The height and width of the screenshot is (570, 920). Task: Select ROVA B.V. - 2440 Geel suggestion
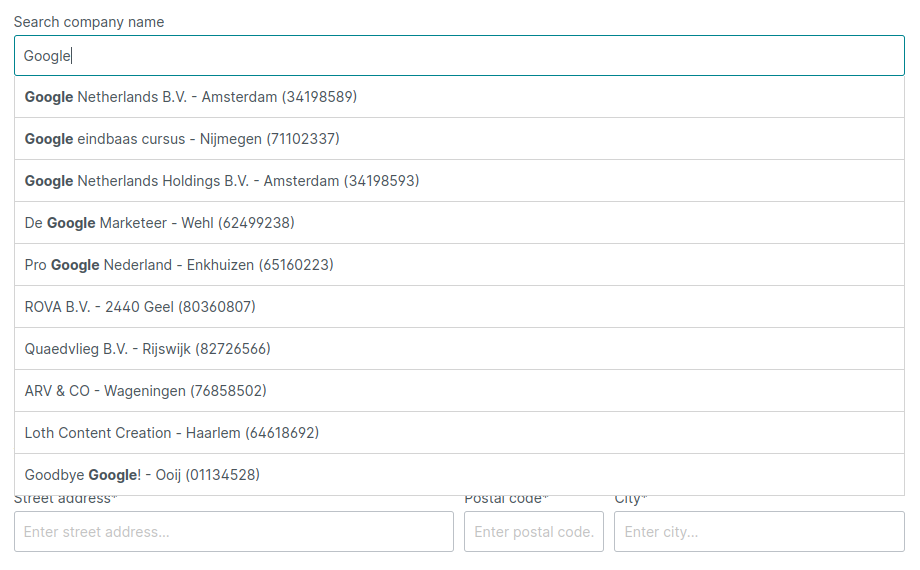coord(459,307)
